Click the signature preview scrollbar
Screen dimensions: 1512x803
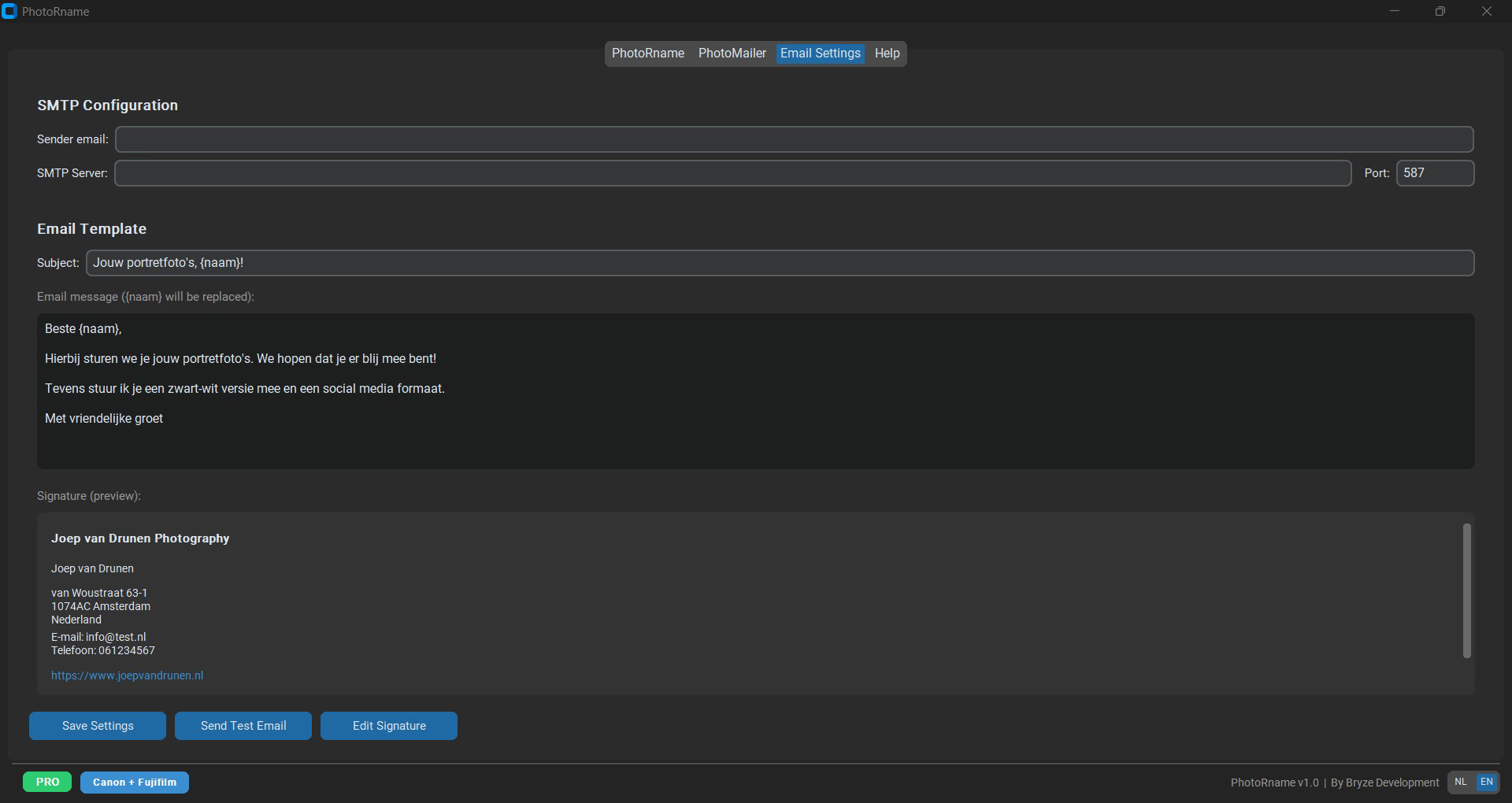[1466, 590]
